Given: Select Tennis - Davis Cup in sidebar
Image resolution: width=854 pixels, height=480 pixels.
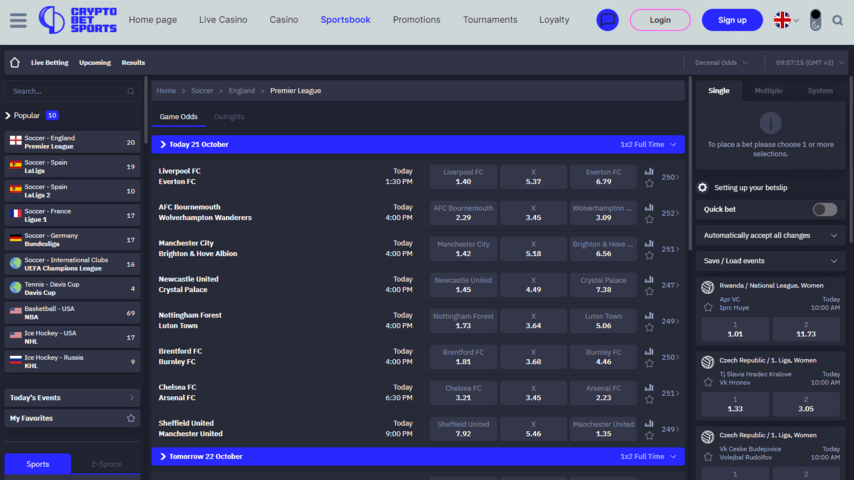Looking at the screenshot, I should (72, 288).
